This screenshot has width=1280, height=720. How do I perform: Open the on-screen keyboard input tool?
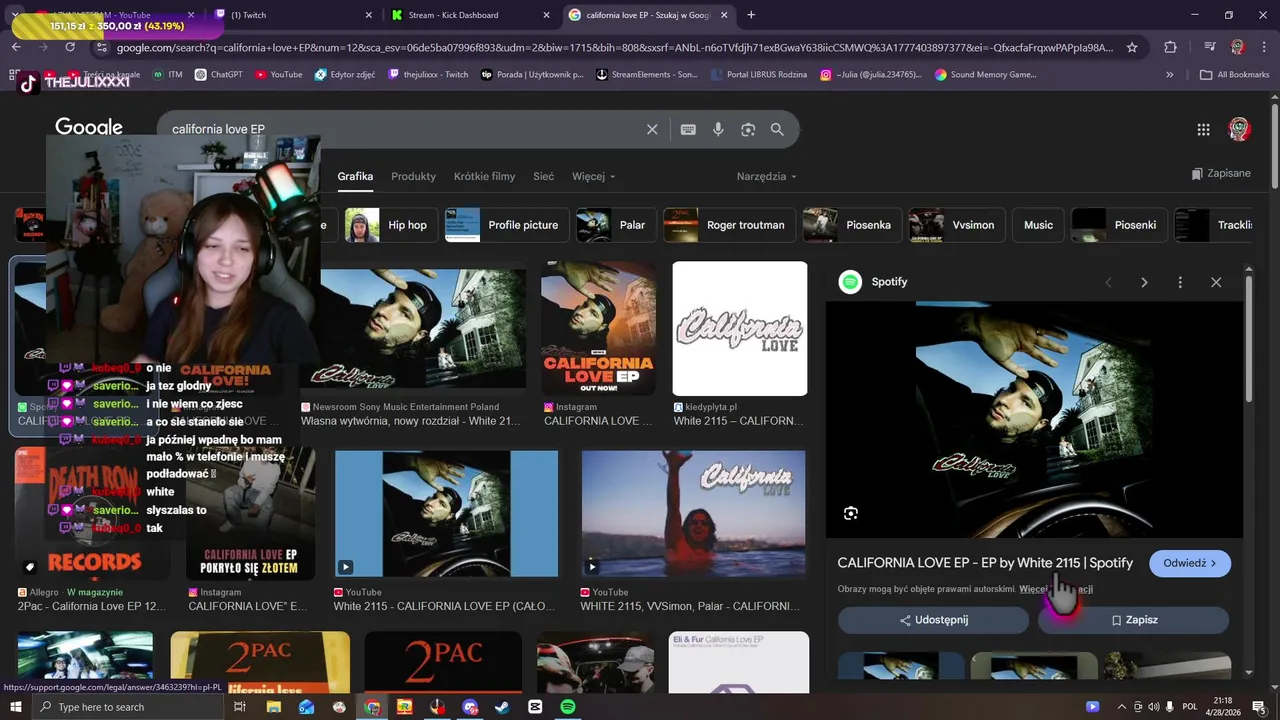[x=688, y=129]
